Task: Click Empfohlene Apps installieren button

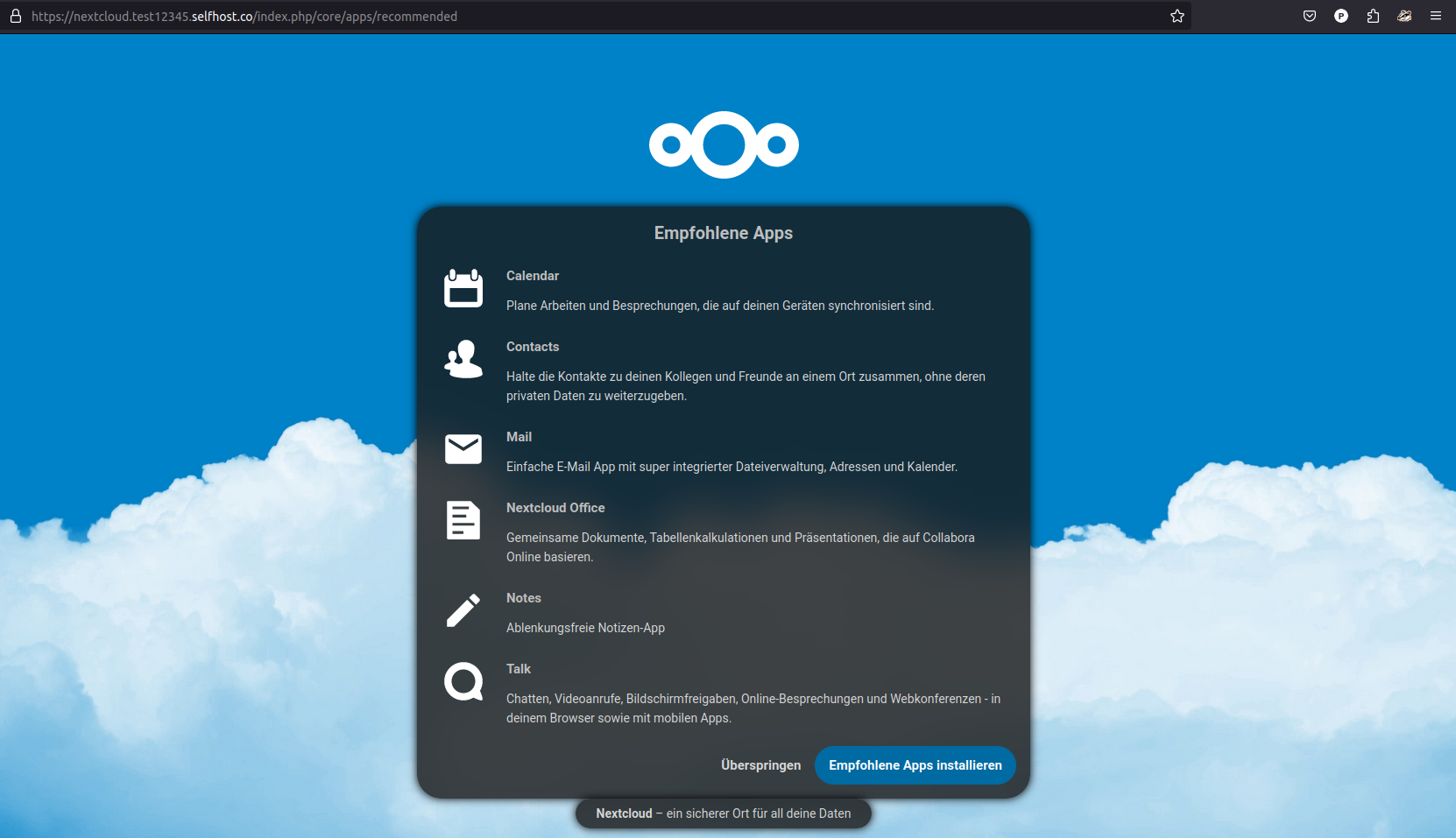Action: click(x=915, y=765)
